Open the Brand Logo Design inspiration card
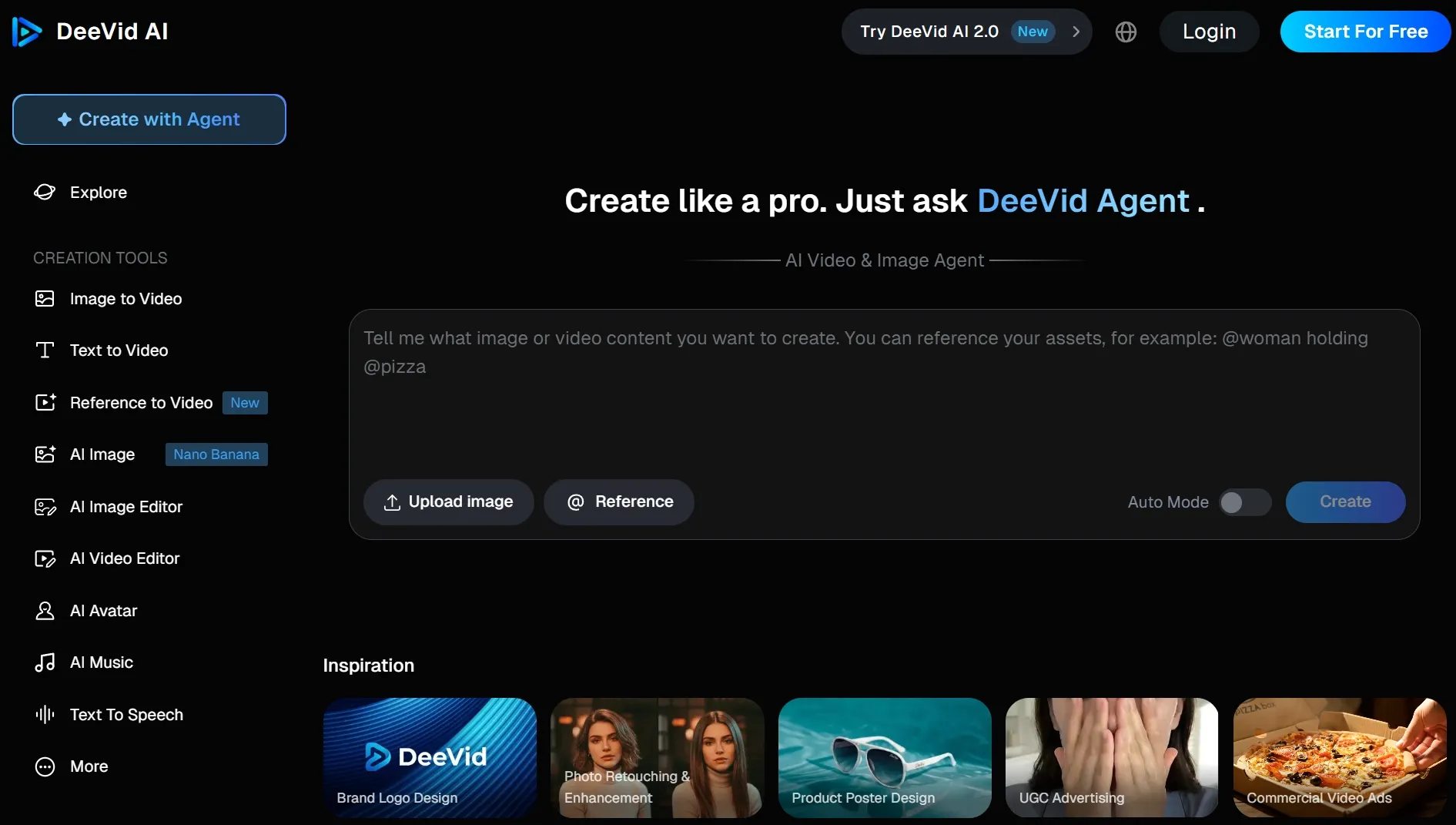The width and height of the screenshot is (1456, 825). [430, 758]
